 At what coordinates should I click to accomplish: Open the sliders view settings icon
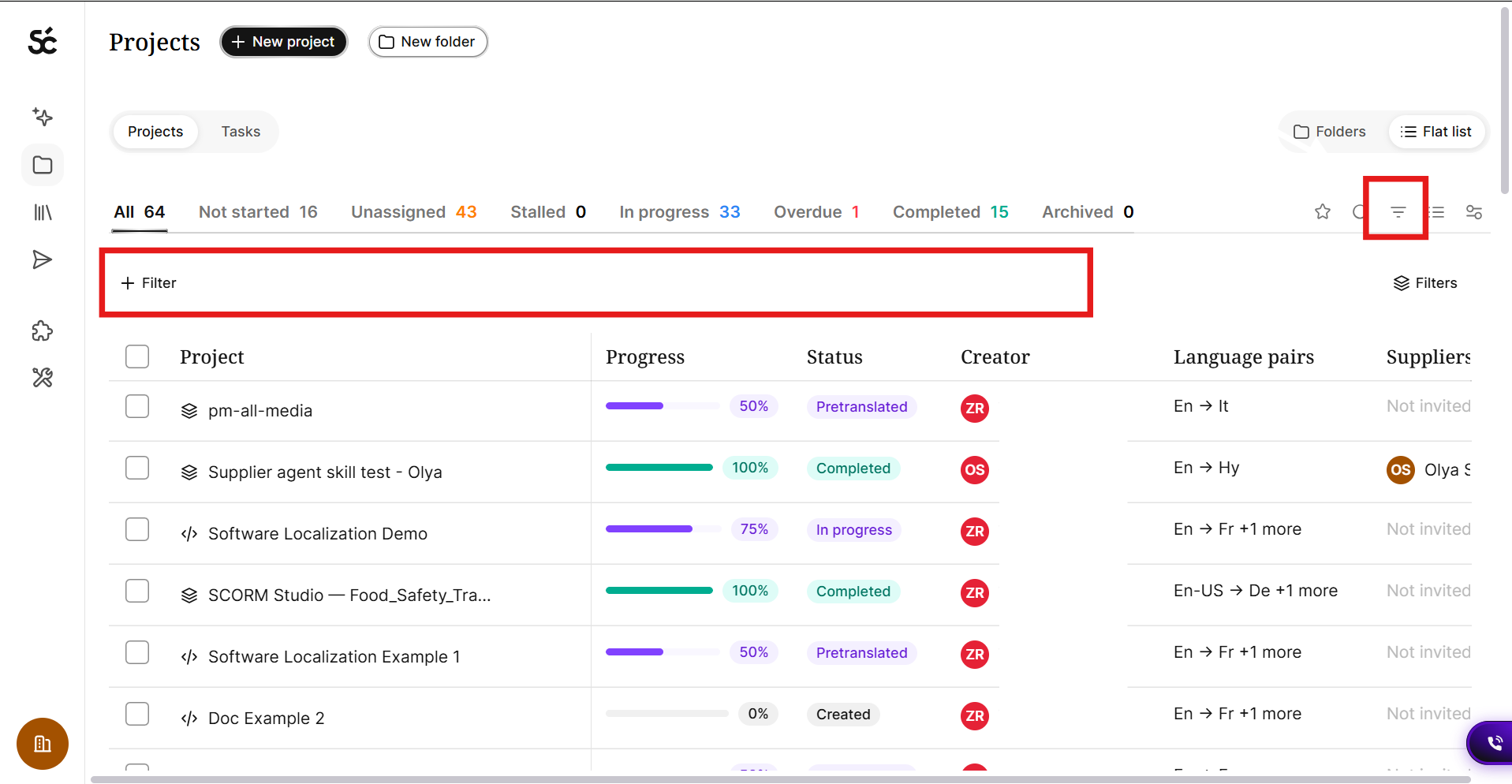1473,211
